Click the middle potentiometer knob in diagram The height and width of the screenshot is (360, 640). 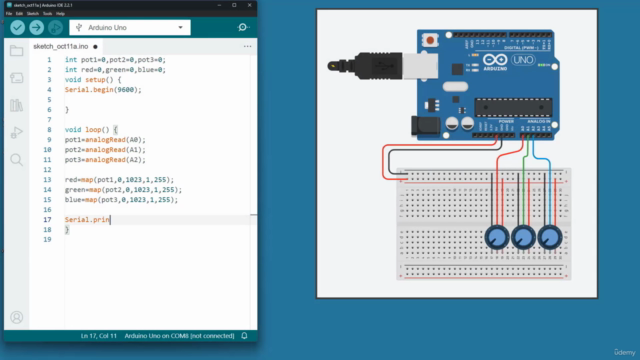[523, 237]
